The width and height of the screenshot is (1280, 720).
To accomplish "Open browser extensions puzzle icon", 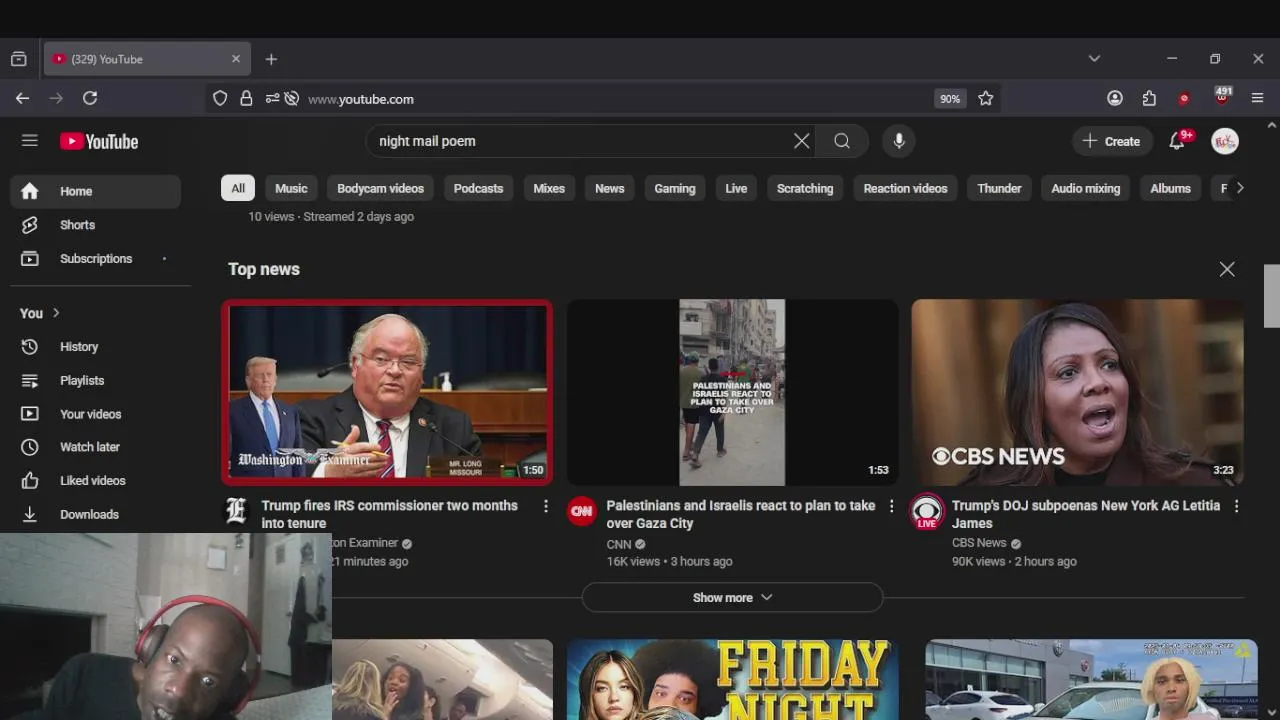I will pyautogui.click(x=1149, y=98).
